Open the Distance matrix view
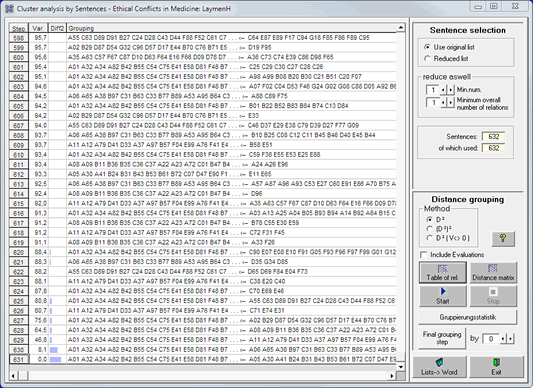This screenshot has width=533, height=388. [x=493, y=272]
